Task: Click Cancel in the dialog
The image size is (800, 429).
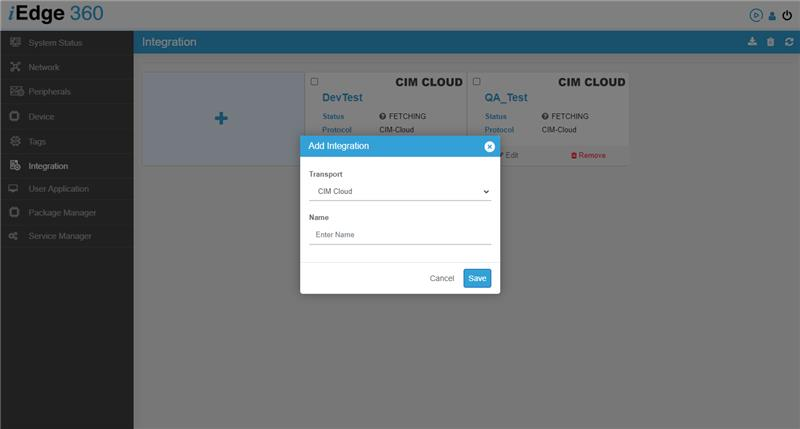Action: coord(442,278)
